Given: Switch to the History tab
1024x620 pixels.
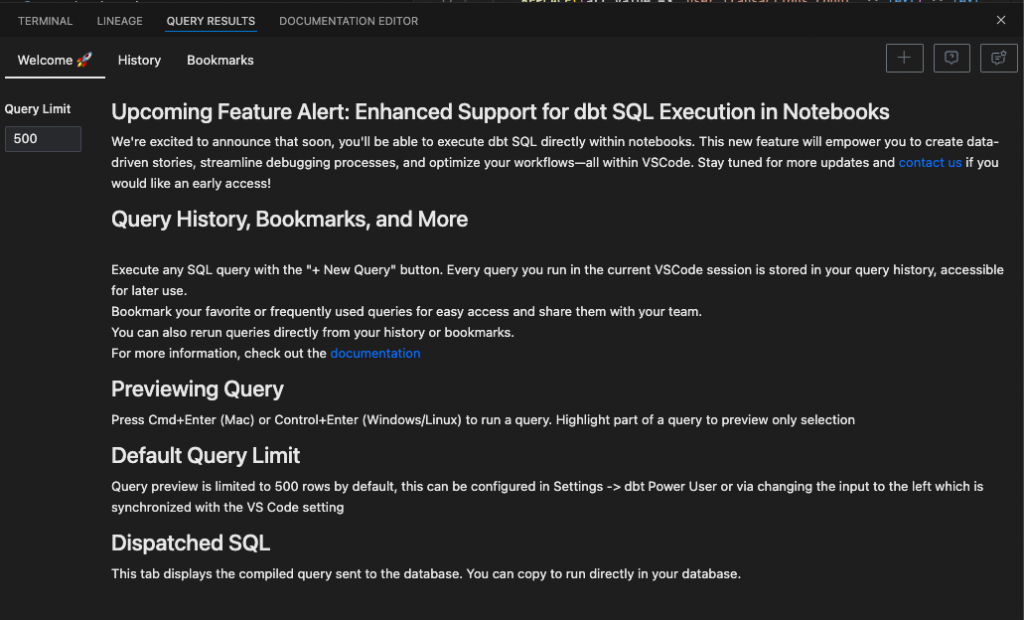Looking at the screenshot, I should (x=139, y=60).
